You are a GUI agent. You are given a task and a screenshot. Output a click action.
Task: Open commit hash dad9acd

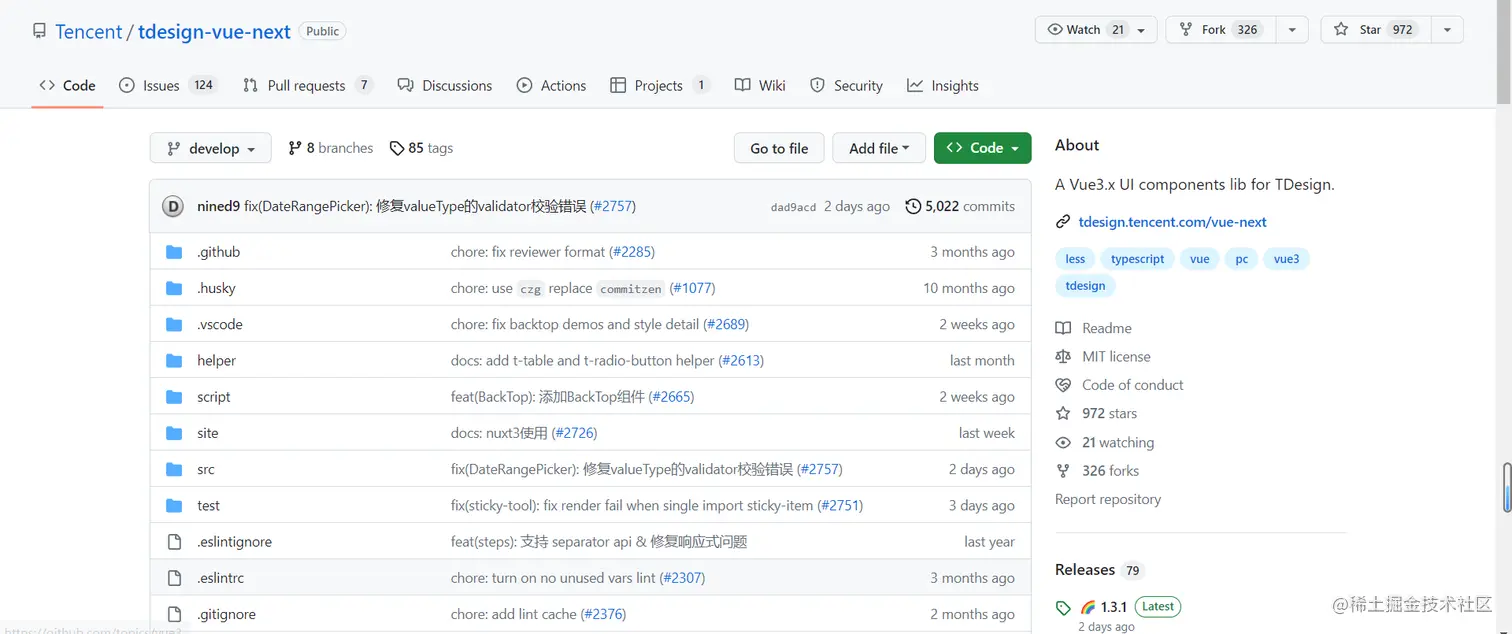(793, 207)
